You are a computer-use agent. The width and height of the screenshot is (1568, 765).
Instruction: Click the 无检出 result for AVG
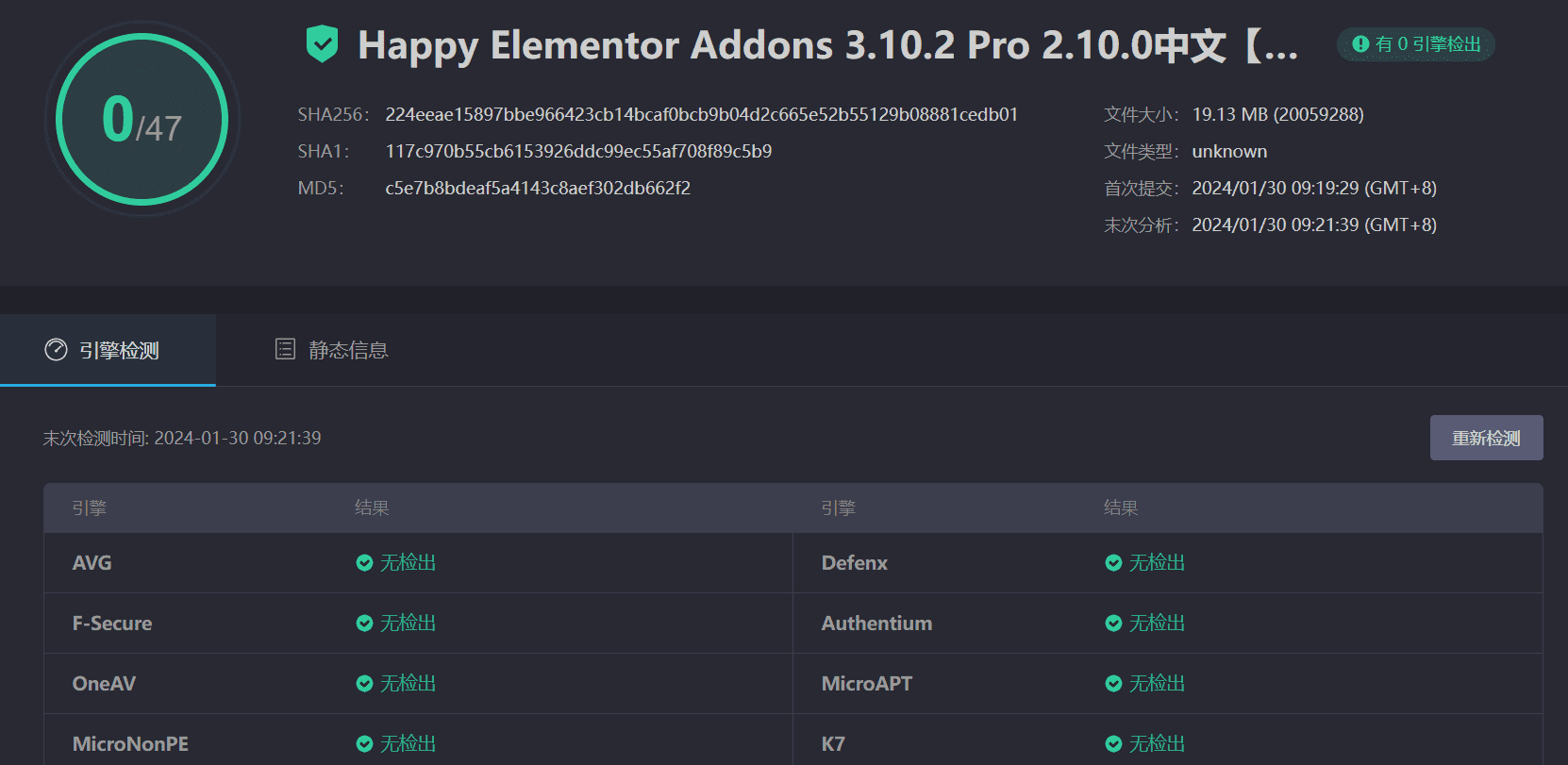[408, 562]
